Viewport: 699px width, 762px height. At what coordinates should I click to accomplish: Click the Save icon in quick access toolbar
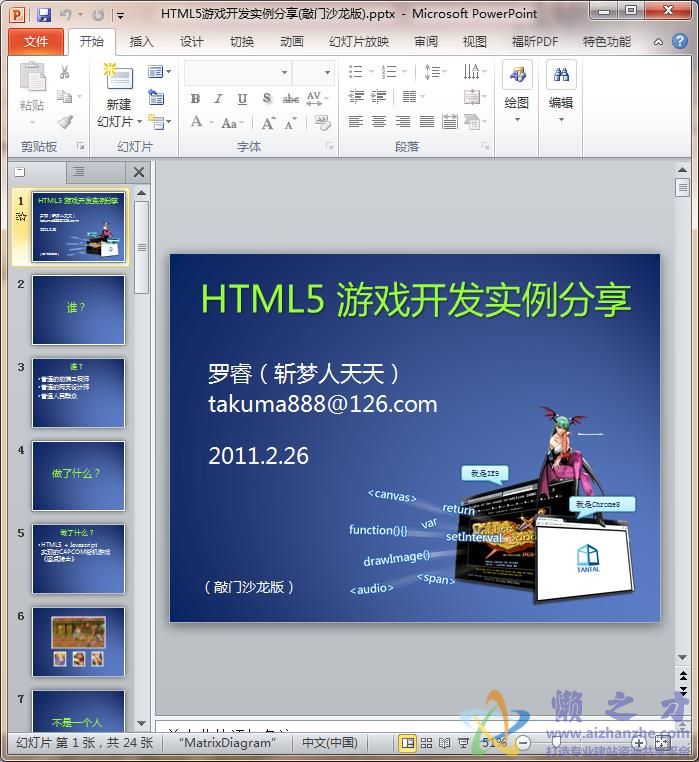click(44, 15)
